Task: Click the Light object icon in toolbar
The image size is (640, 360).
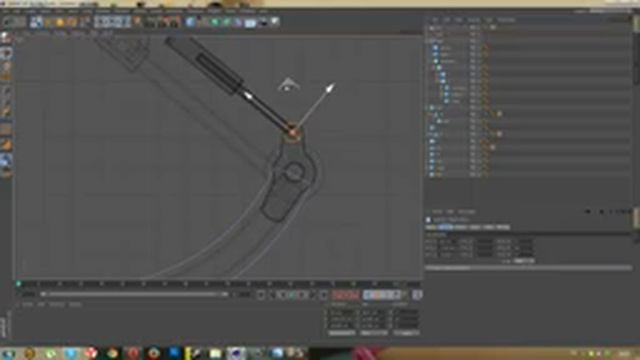Action: pyautogui.click(x=275, y=22)
